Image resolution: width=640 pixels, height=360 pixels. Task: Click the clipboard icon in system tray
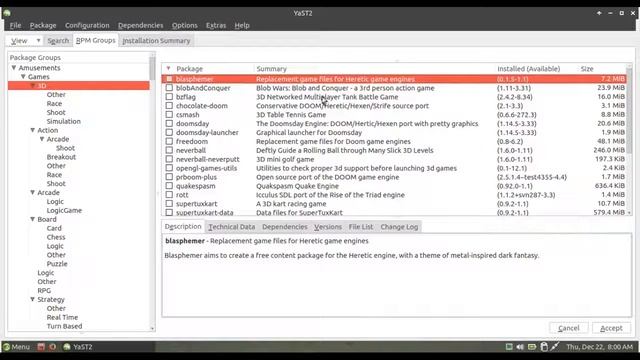point(544,347)
